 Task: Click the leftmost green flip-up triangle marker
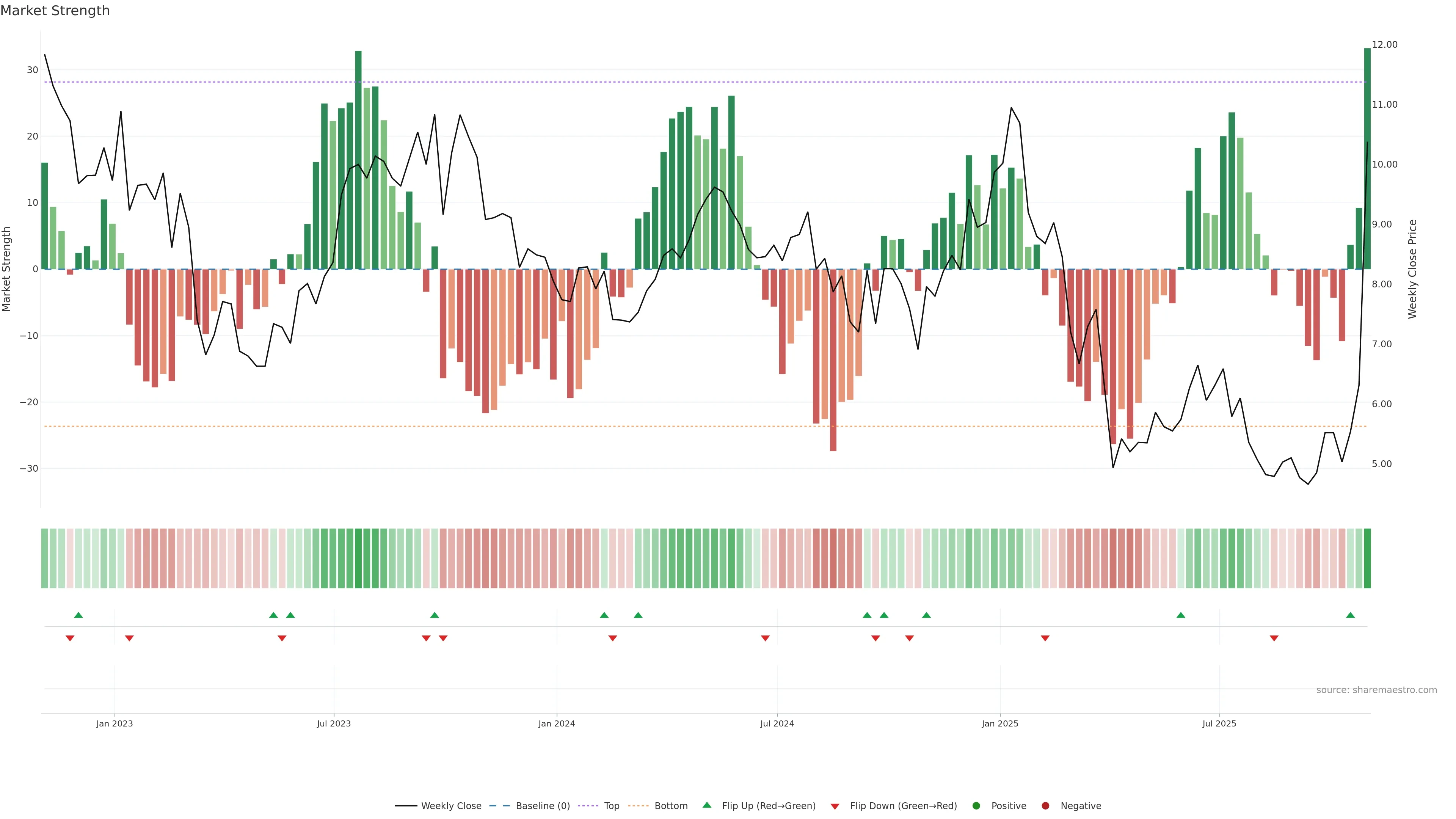(x=78, y=615)
